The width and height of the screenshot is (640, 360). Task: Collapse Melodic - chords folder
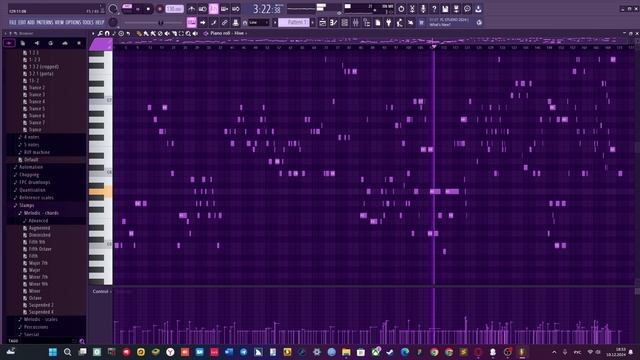(41, 213)
